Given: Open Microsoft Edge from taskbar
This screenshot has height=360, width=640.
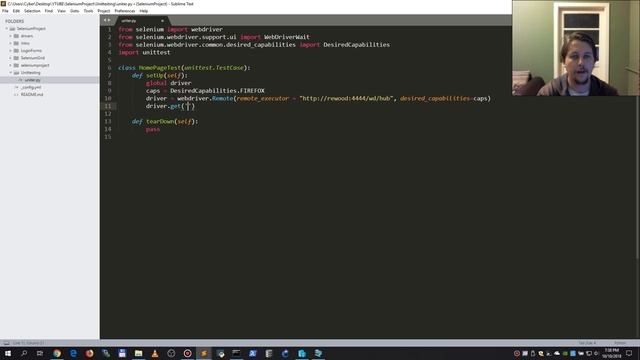Looking at the screenshot, I should [x=73, y=353].
